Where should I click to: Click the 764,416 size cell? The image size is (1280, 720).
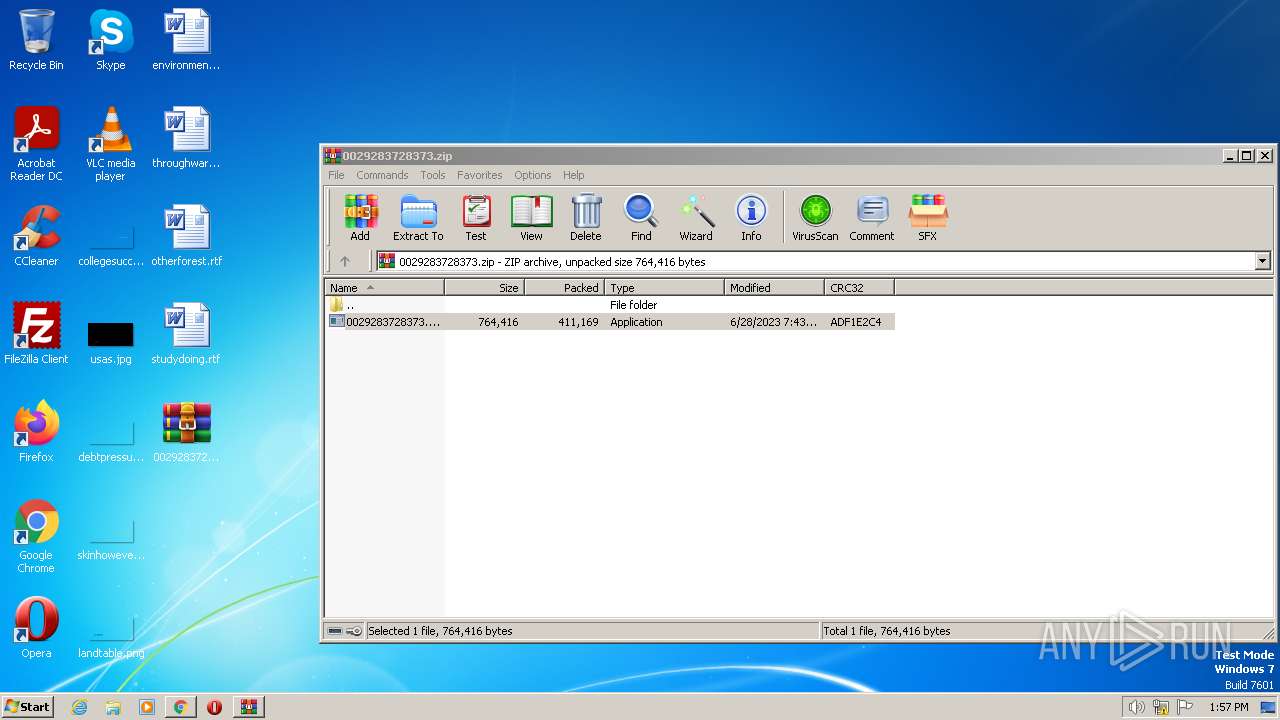(498, 322)
